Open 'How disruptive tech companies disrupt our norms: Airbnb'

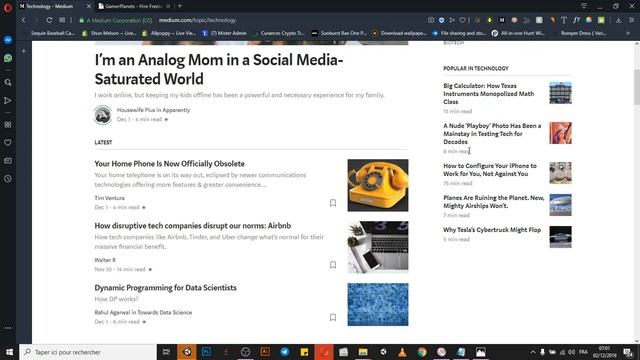tap(193, 226)
